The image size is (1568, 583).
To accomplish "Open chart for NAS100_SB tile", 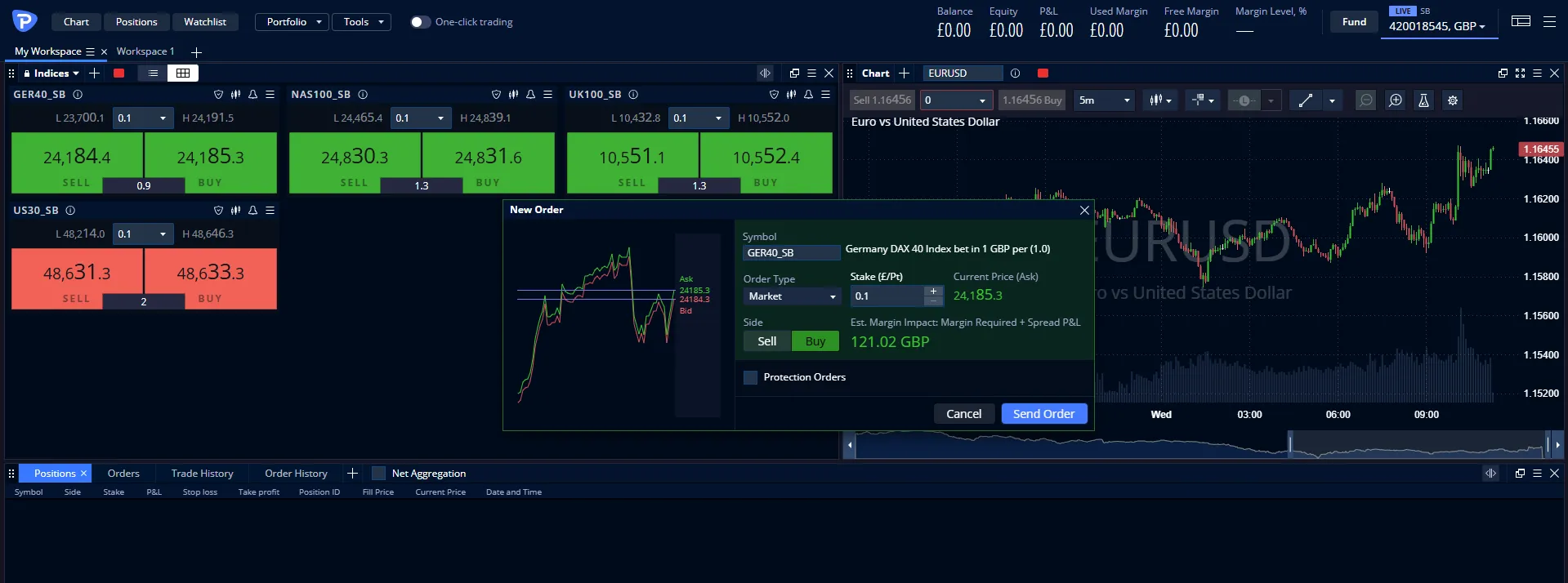I will click(513, 95).
